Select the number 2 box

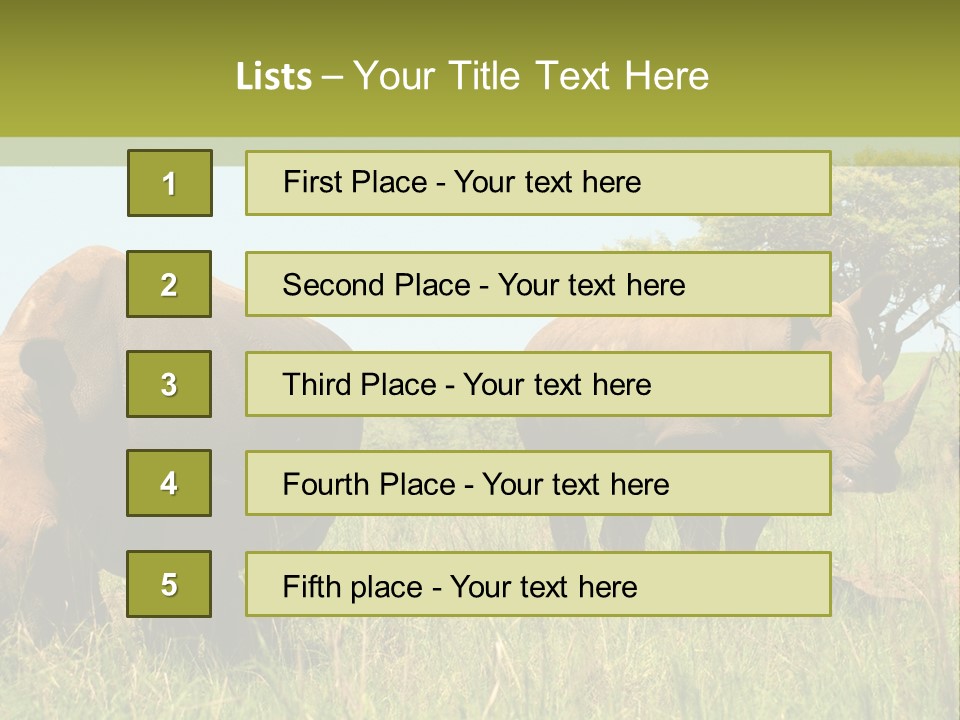click(x=169, y=284)
